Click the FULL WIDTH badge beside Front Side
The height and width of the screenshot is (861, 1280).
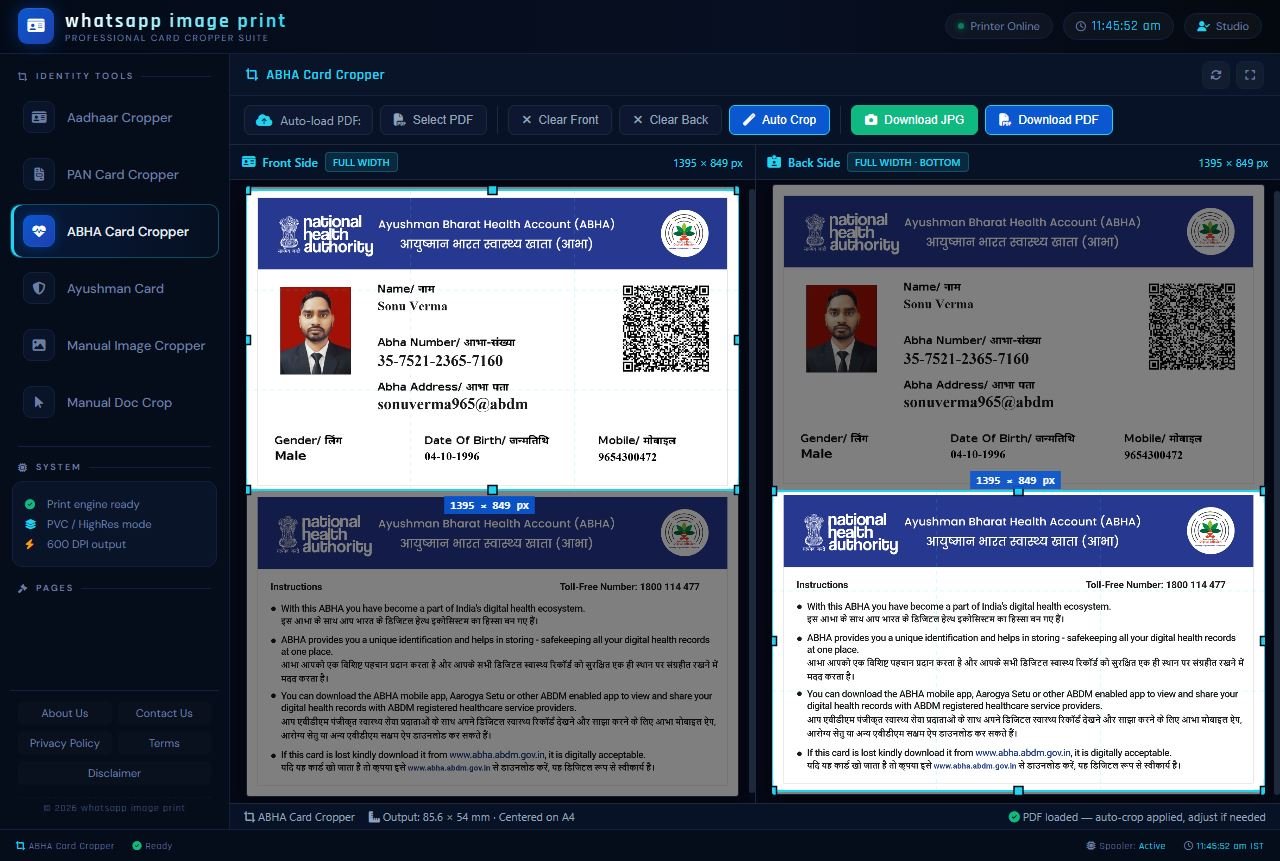coord(361,163)
